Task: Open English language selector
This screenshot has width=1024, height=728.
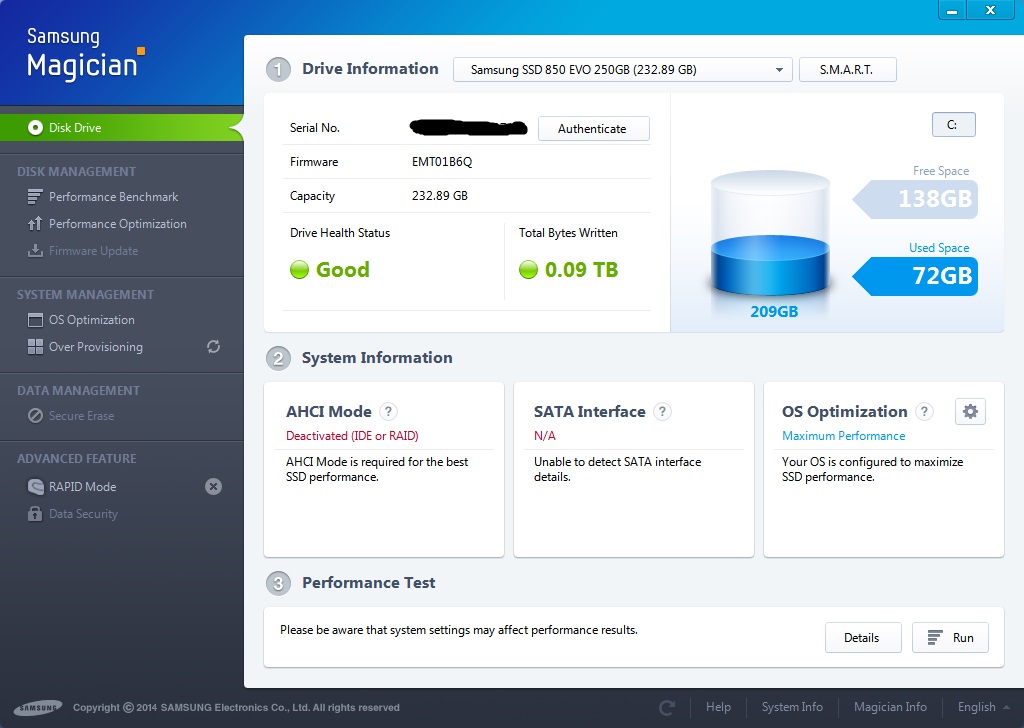Action: pyautogui.click(x=984, y=707)
